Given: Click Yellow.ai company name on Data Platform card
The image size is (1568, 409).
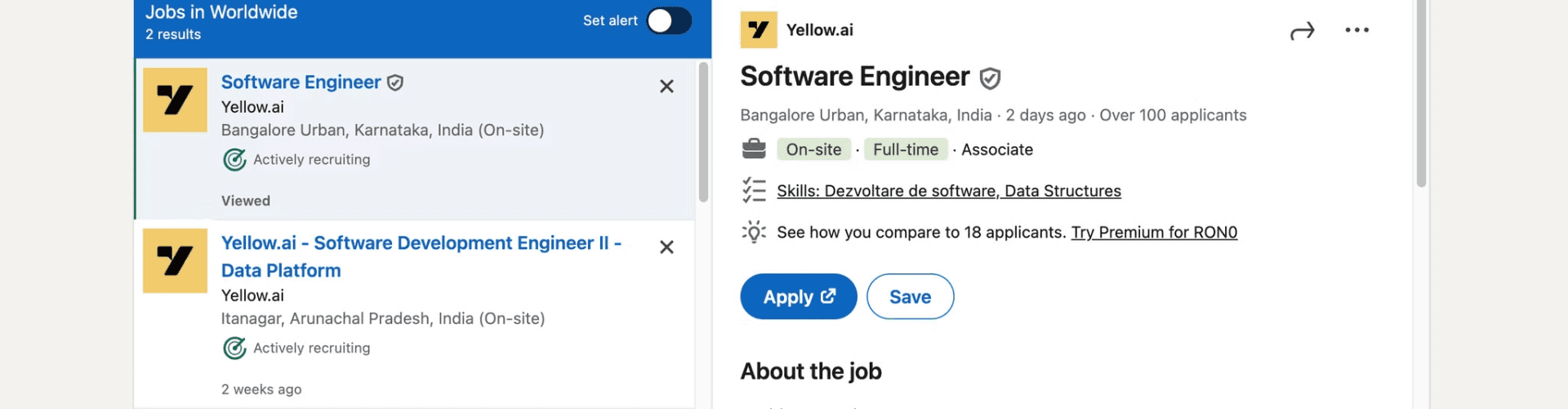Looking at the screenshot, I should coord(252,296).
